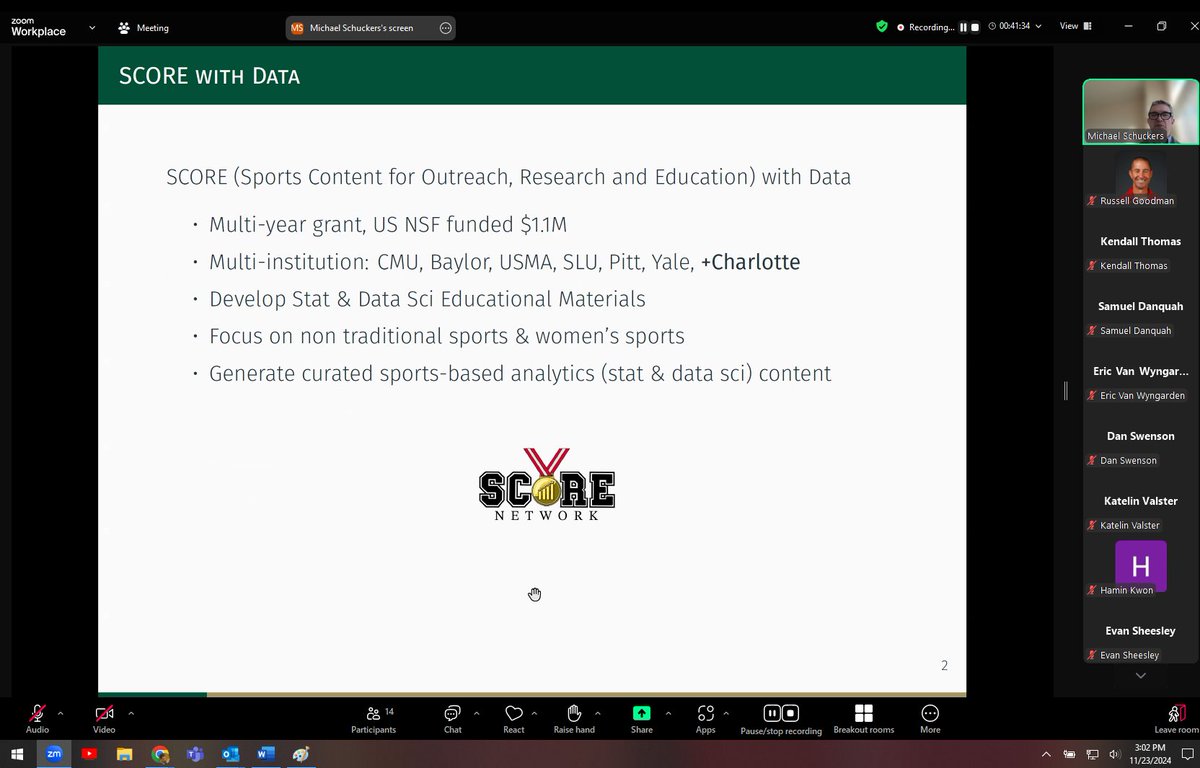Select Kendall Thomas participant tile
Image resolution: width=1200 pixels, height=768 pixels.
coord(1141,242)
